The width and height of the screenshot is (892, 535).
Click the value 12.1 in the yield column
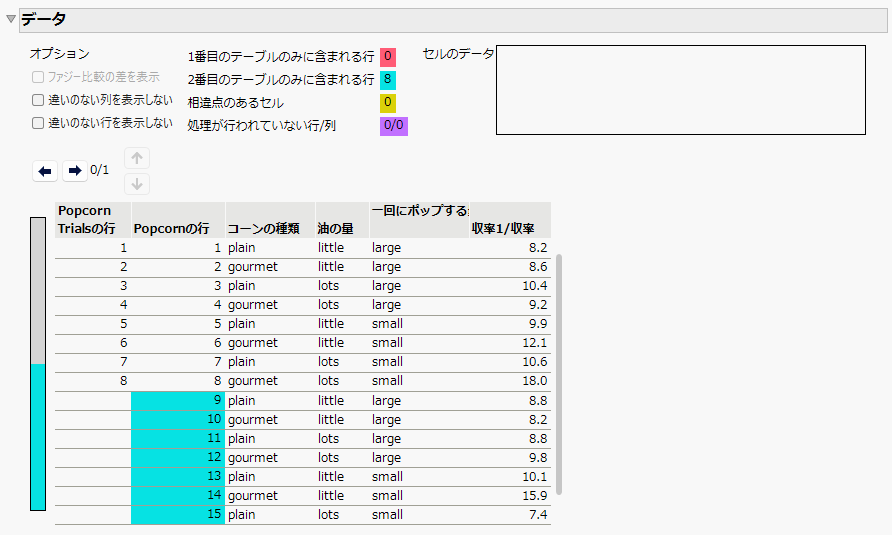535,343
